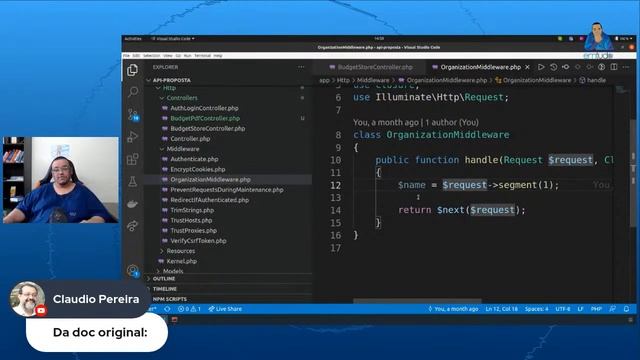Open editor more actions ellipsis
This screenshot has width=640, height=360.
626,67
